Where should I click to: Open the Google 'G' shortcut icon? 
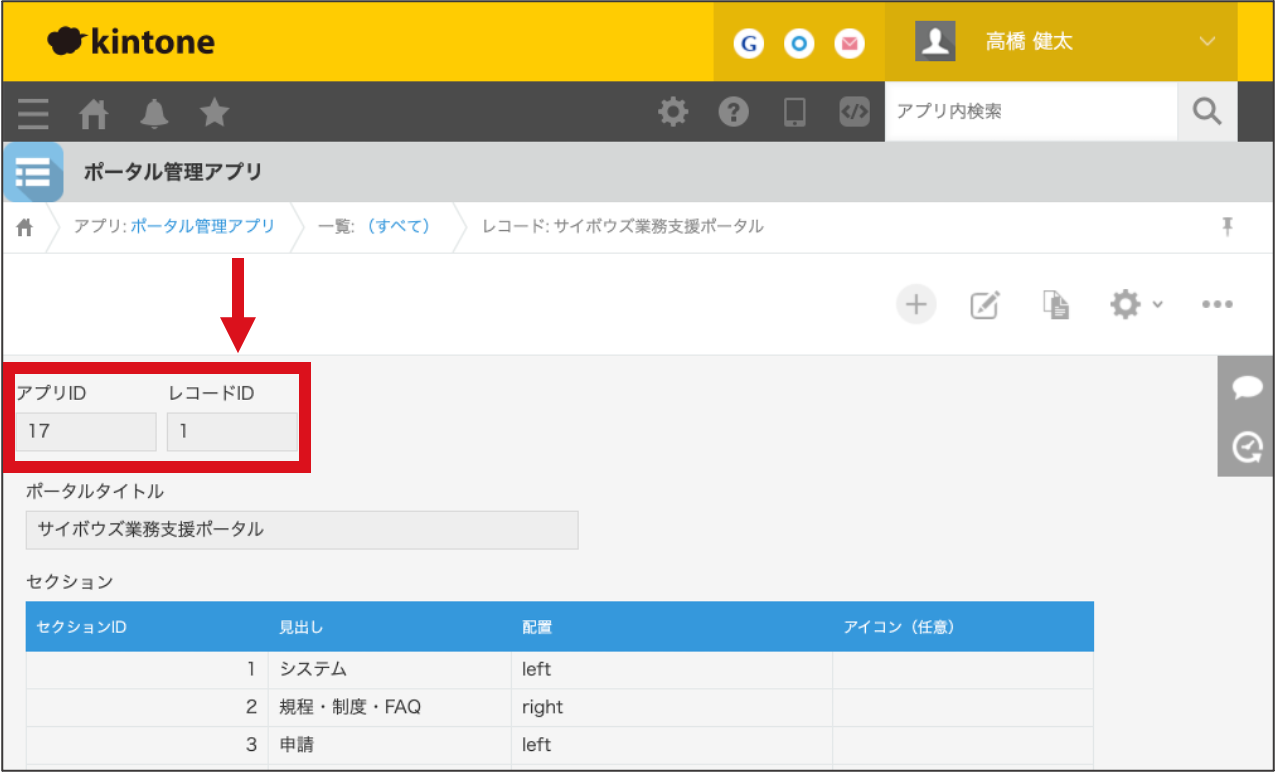click(x=748, y=44)
